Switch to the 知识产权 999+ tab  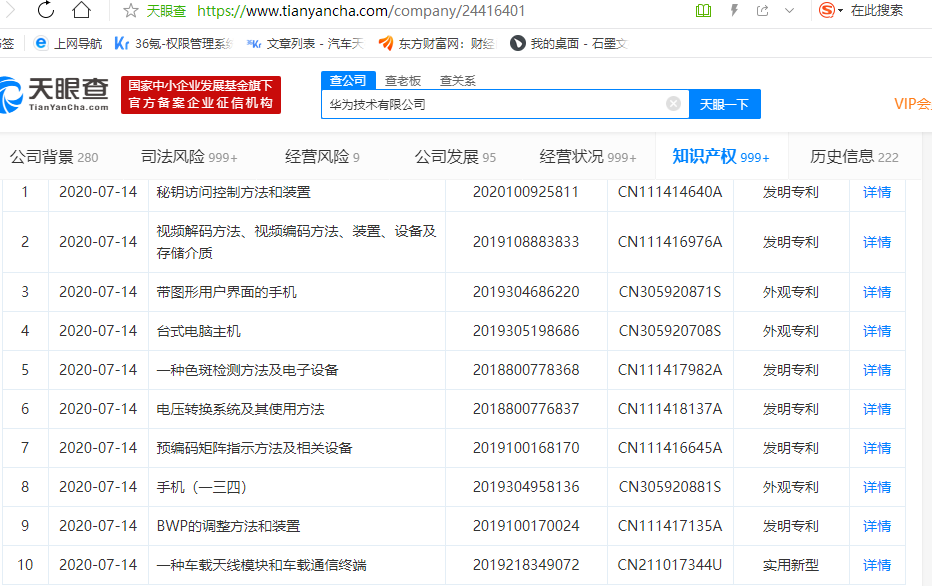point(721,157)
